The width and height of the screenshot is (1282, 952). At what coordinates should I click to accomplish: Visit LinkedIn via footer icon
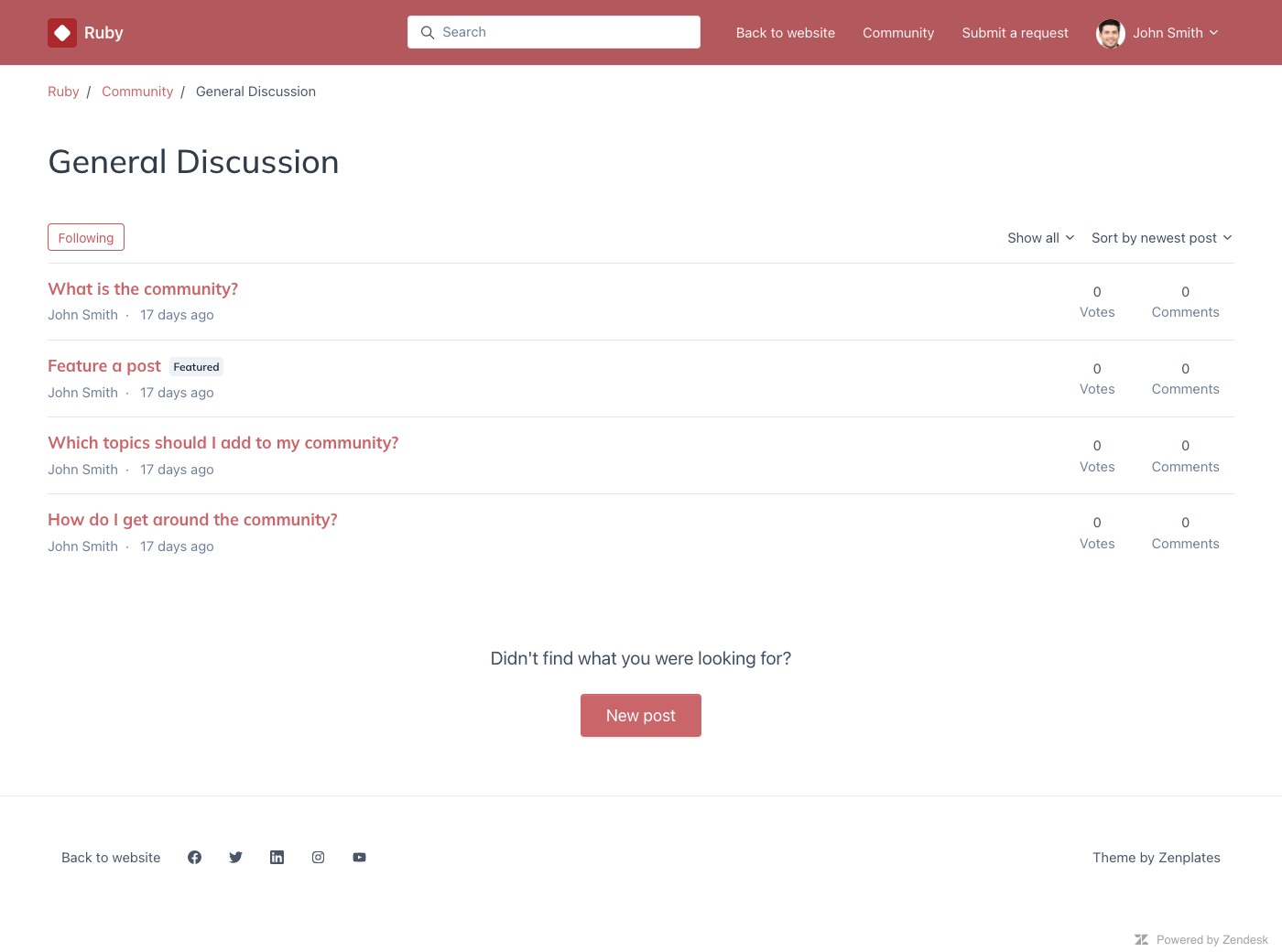pyautogui.click(x=277, y=858)
